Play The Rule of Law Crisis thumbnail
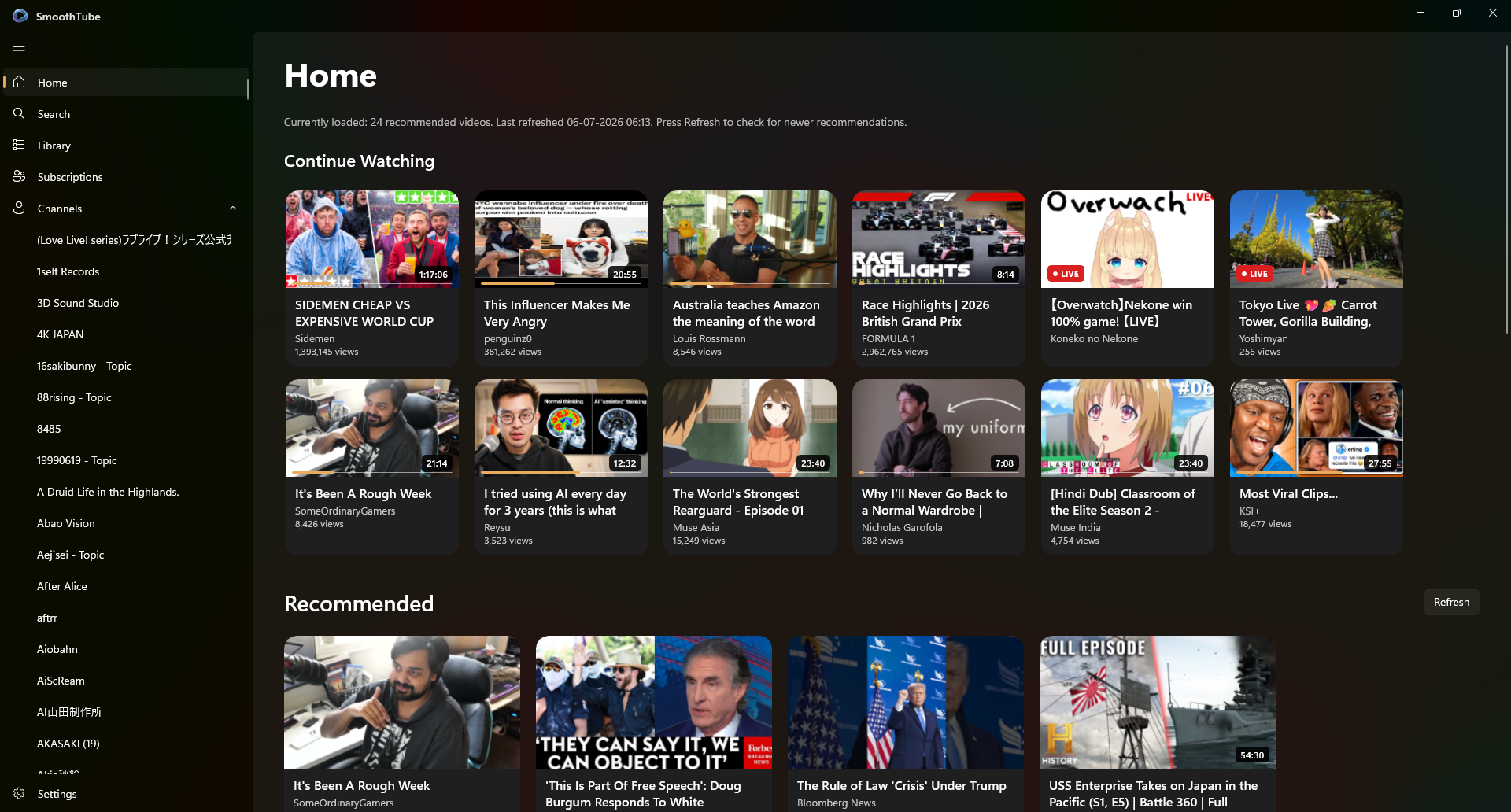1511x812 pixels. click(x=906, y=702)
